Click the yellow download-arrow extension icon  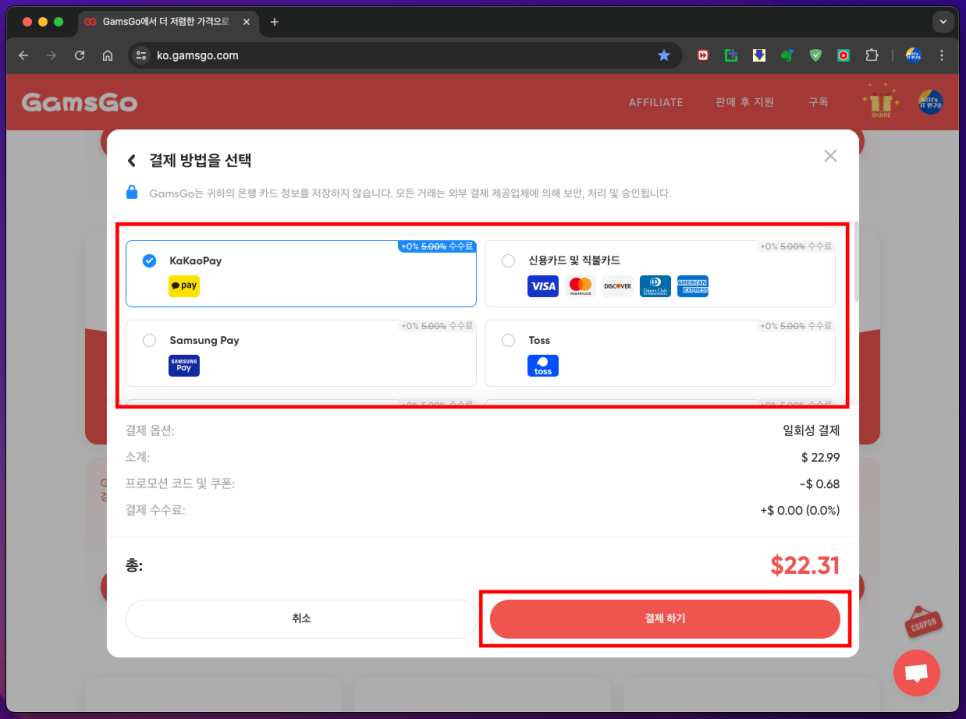(x=759, y=55)
